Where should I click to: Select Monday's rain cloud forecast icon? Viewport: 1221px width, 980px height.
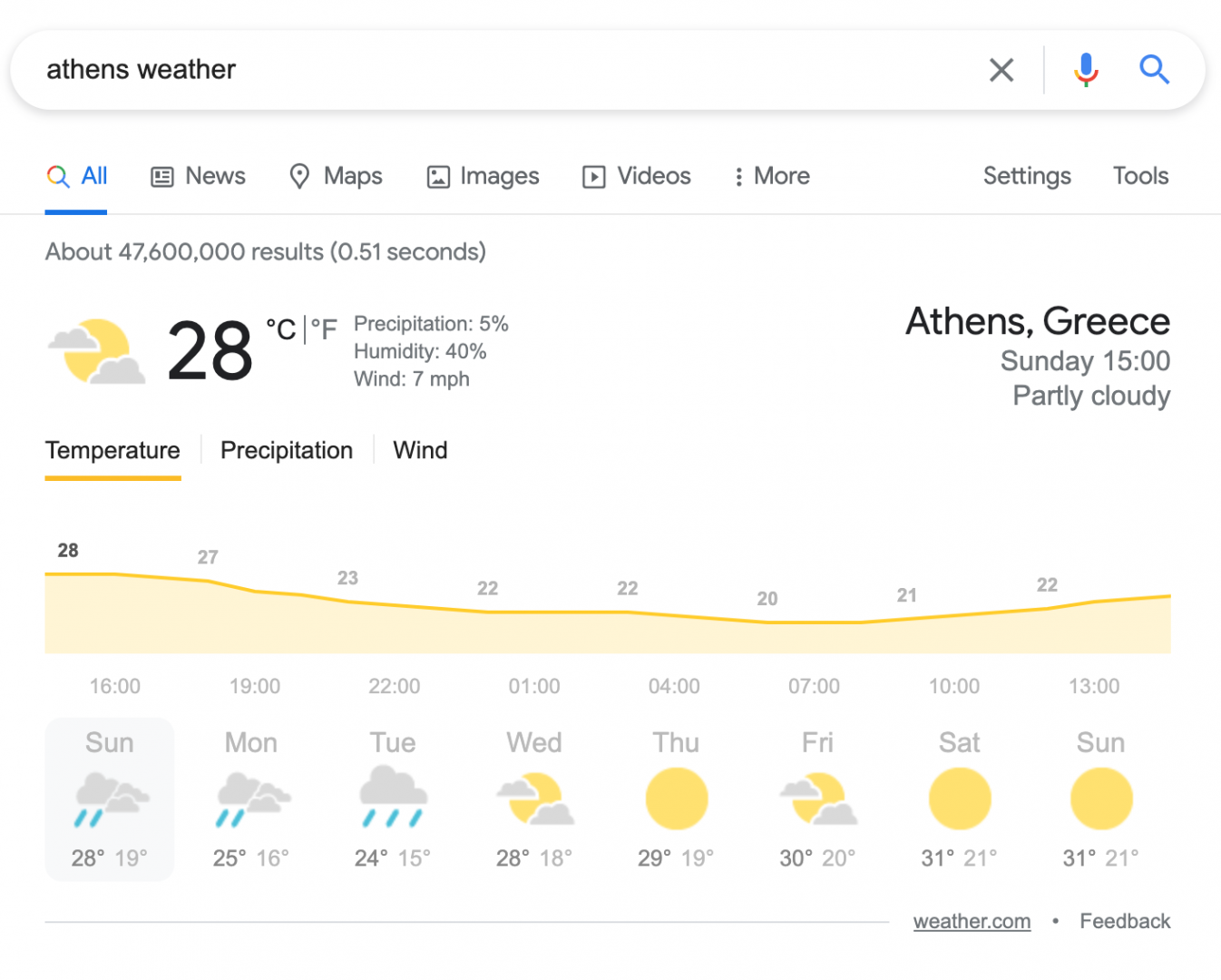[252, 799]
